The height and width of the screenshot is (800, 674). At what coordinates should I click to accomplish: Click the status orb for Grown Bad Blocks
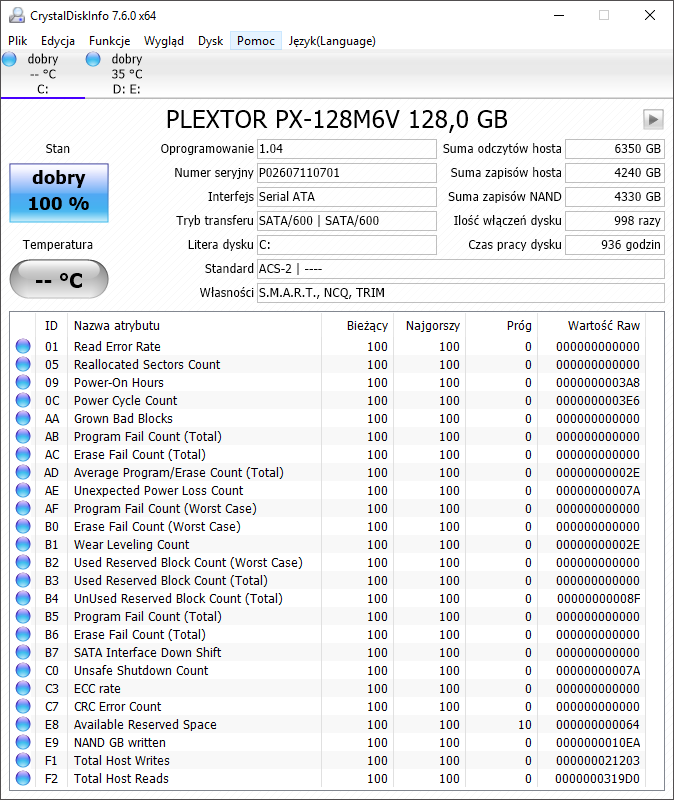[23, 418]
